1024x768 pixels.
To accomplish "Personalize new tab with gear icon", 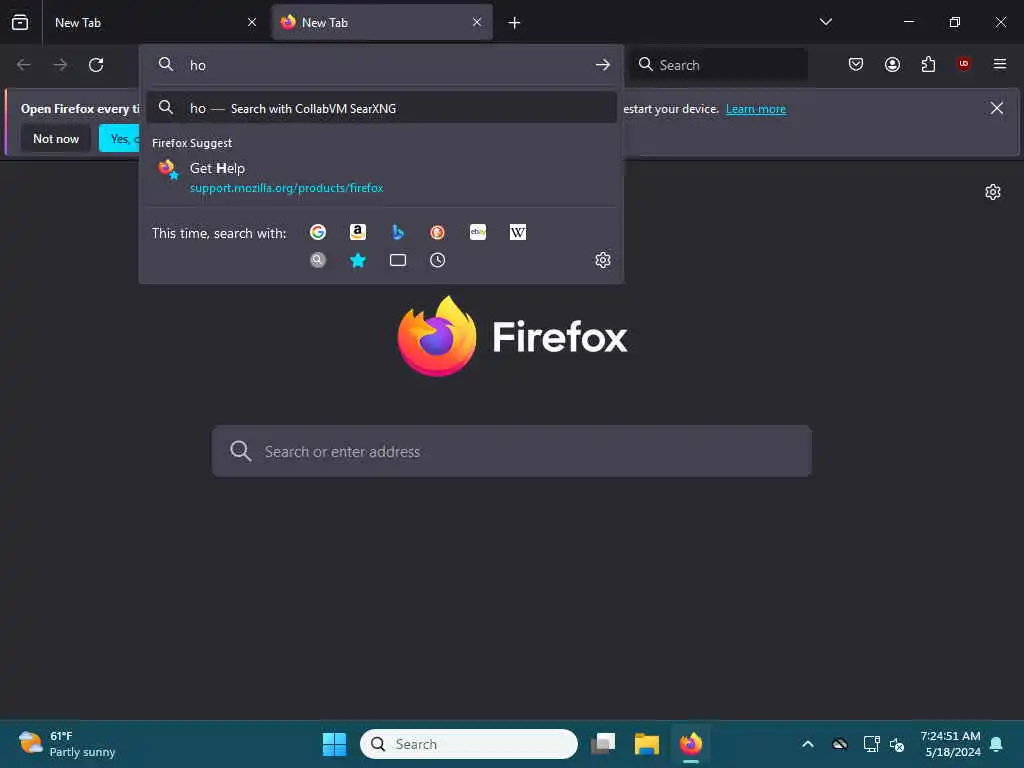I will [993, 192].
